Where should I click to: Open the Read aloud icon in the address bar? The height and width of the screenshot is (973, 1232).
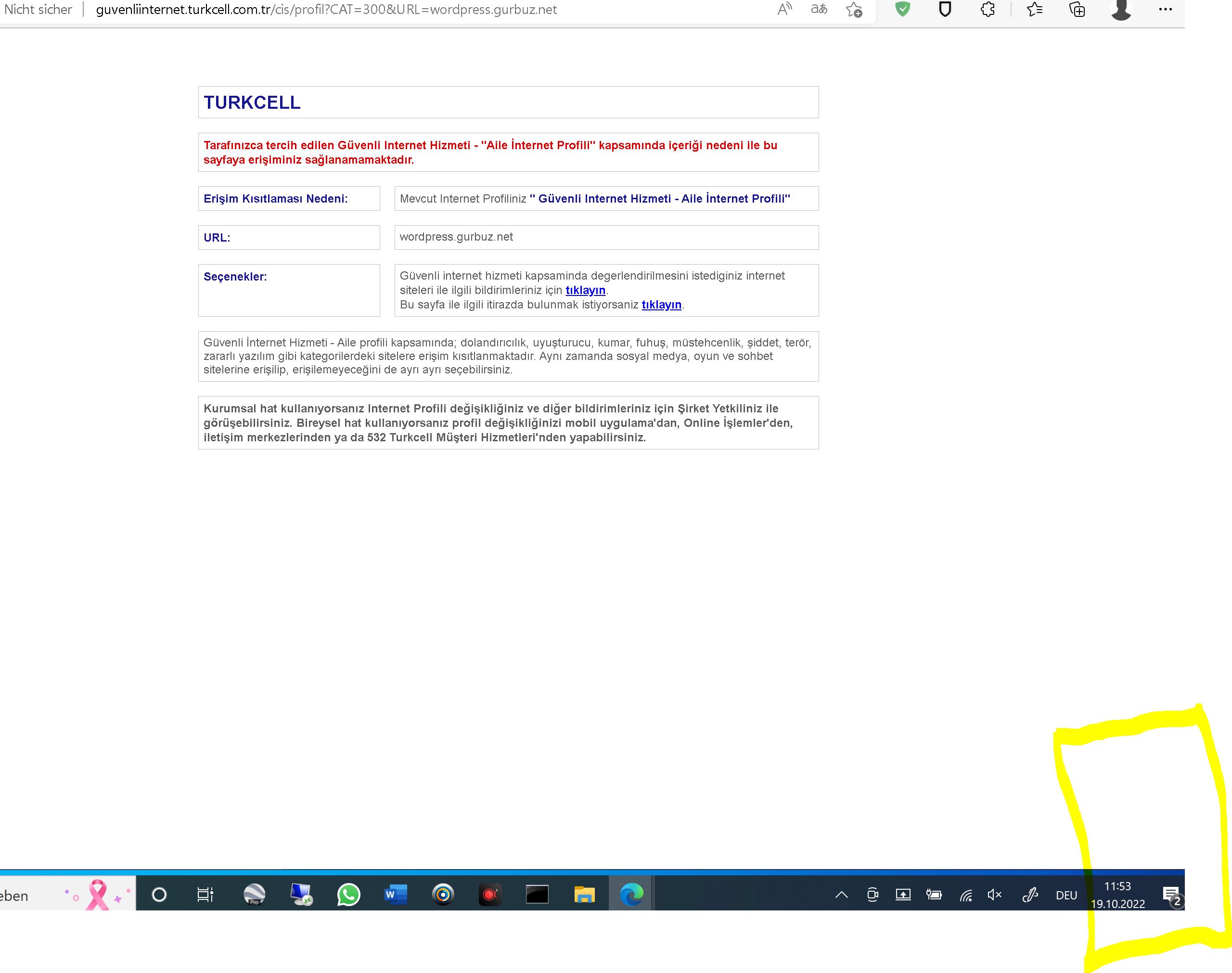(784, 10)
